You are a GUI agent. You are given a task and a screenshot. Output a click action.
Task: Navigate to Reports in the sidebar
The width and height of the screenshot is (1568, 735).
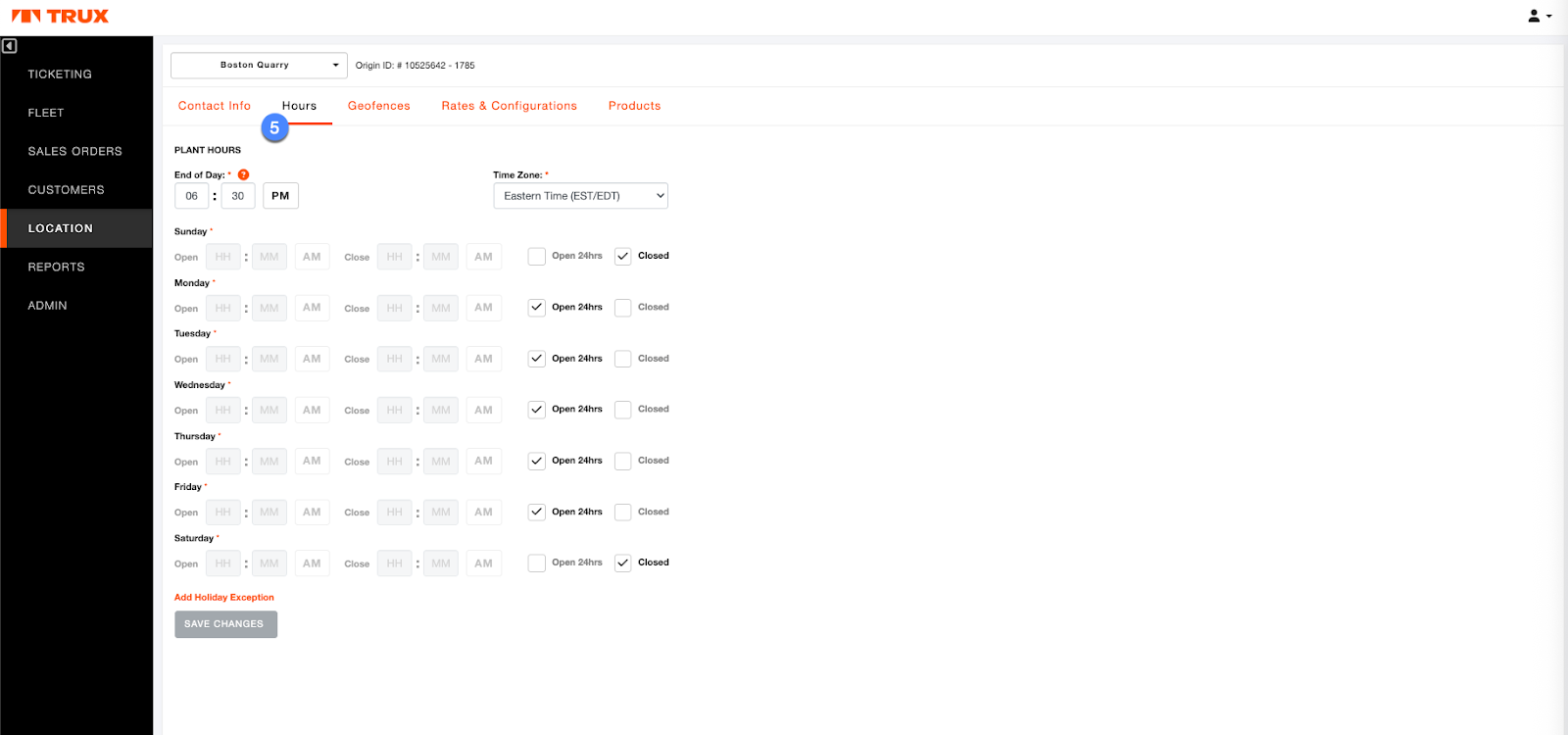pos(56,267)
